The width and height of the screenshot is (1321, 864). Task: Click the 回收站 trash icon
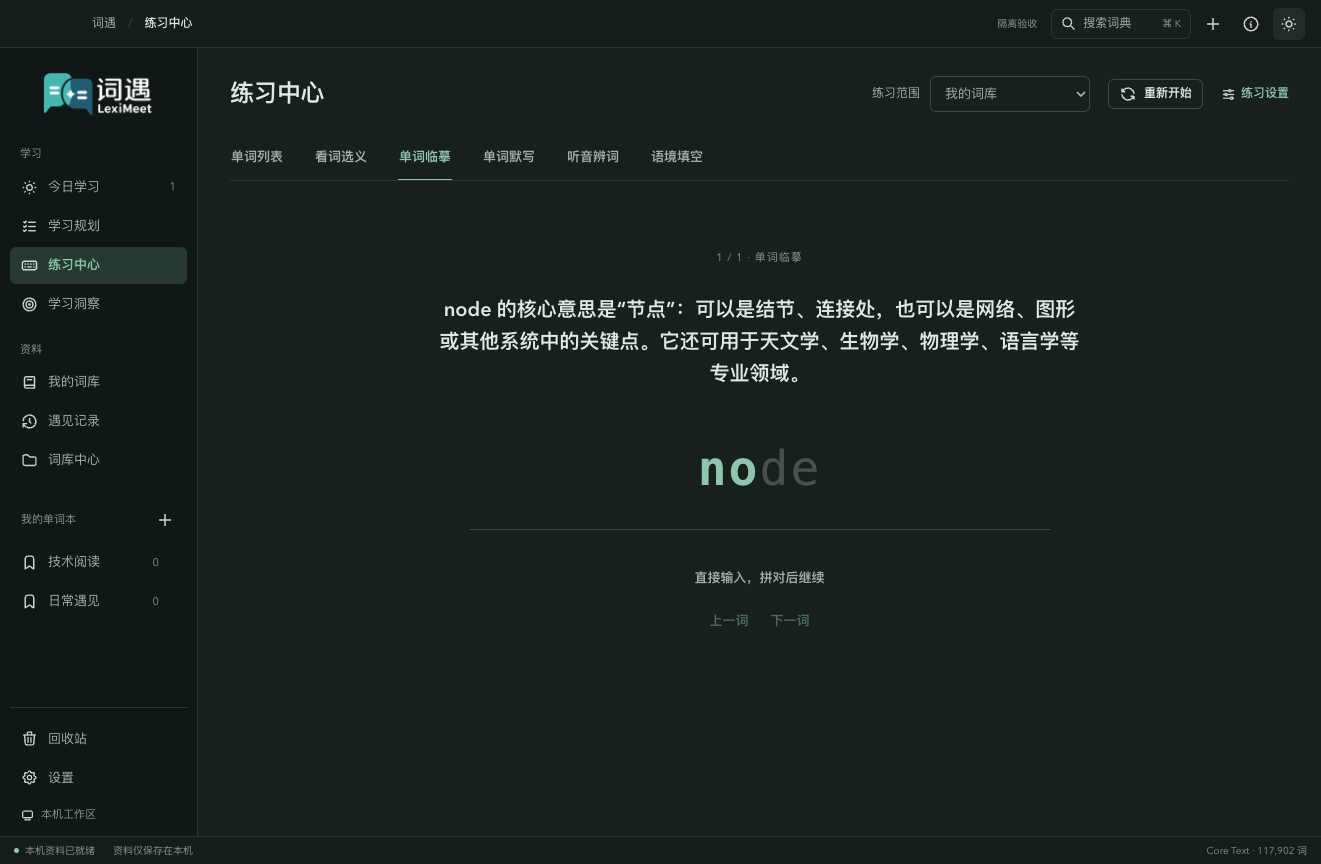(30, 739)
